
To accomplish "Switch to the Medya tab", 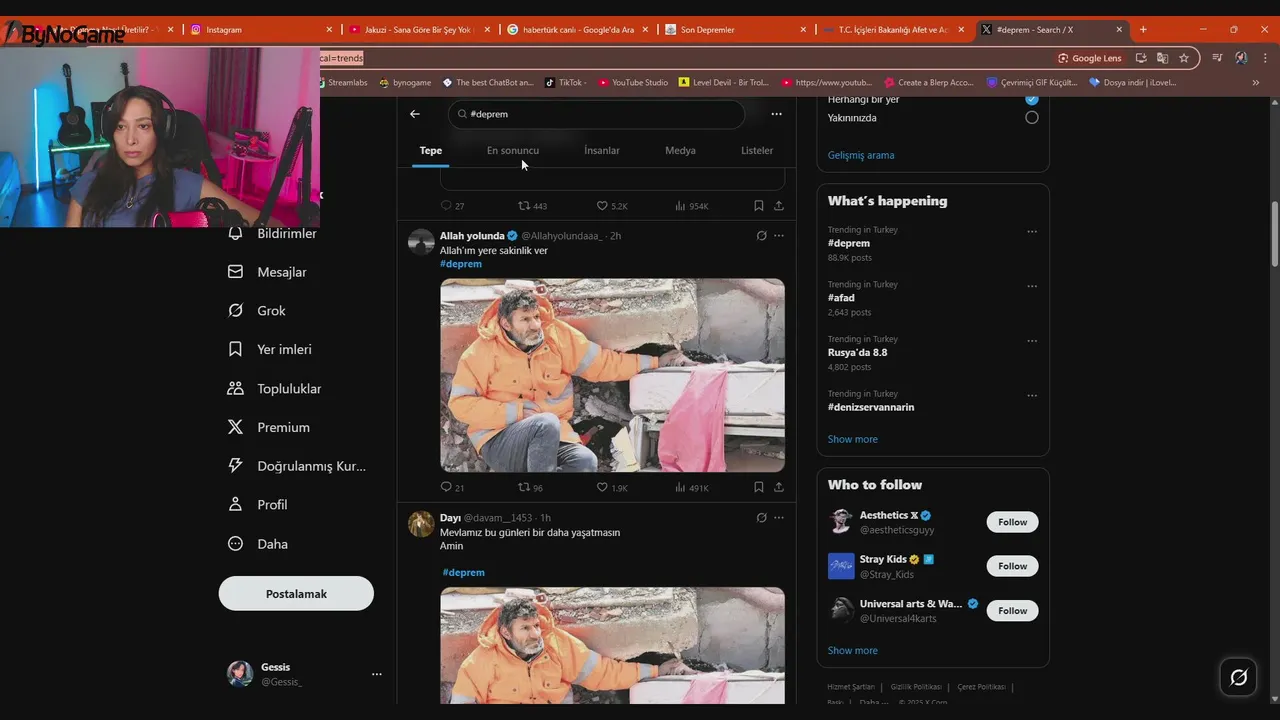I will (x=680, y=150).
